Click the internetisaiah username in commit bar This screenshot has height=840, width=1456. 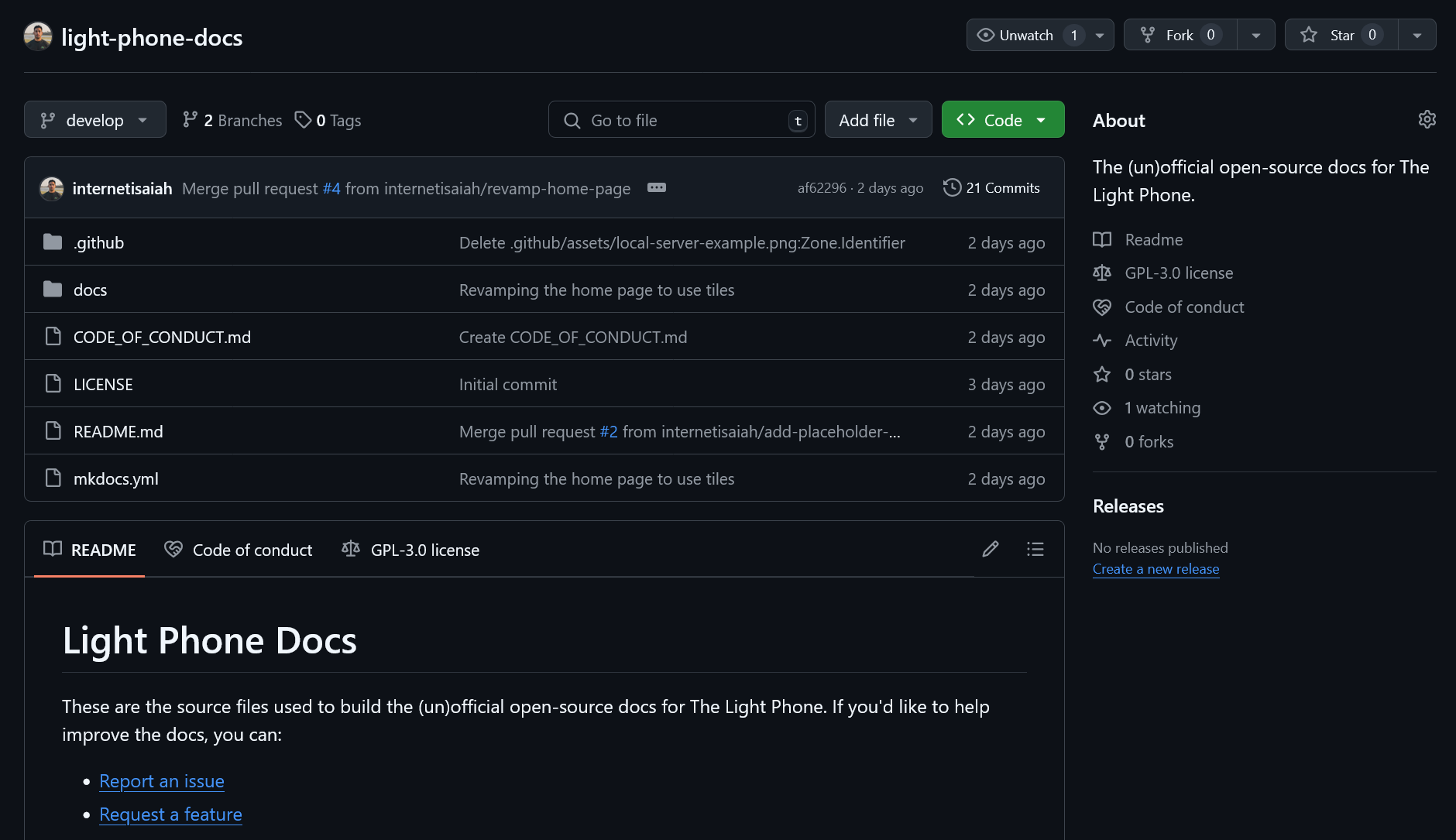[122, 188]
